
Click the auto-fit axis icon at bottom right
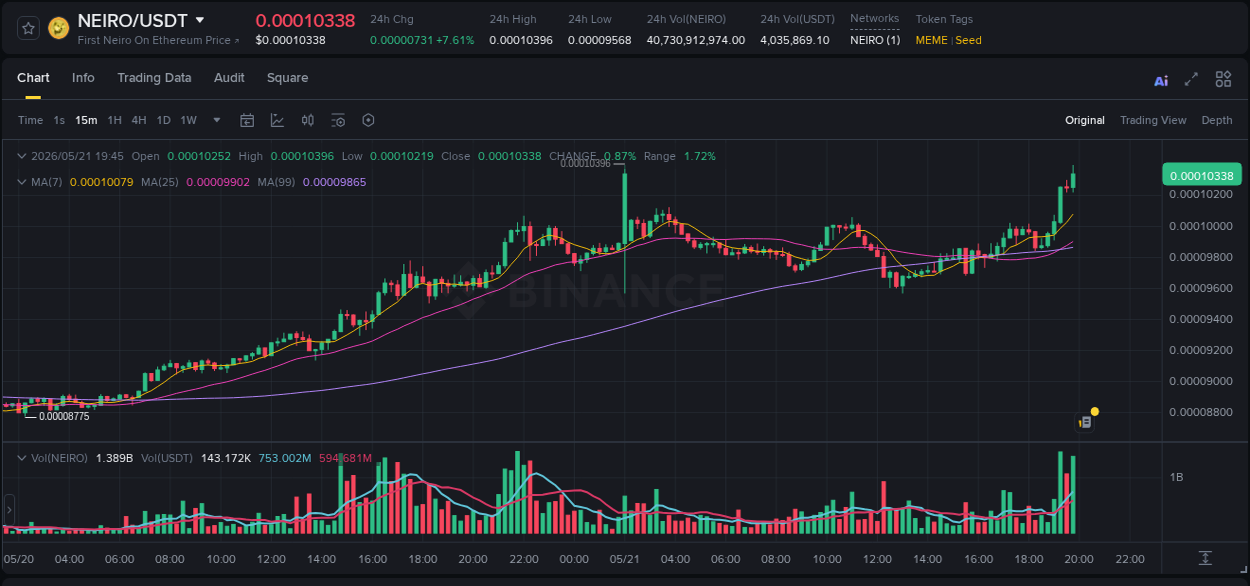[x=1206, y=558]
